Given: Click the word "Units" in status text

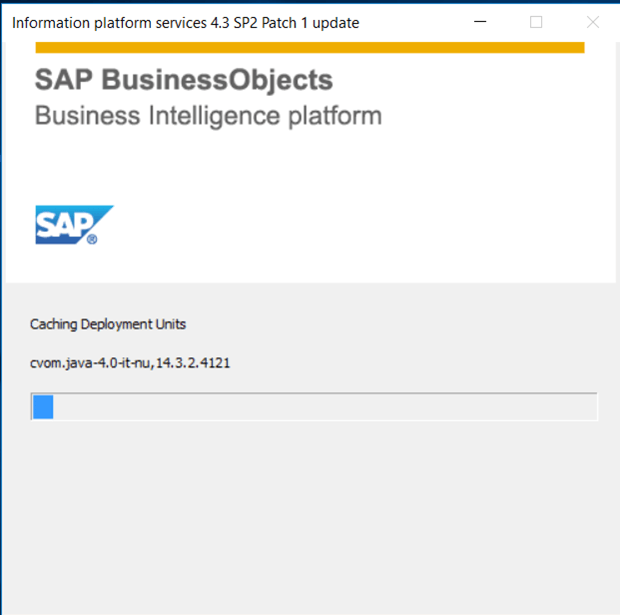Looking at the screenshot, I should [170, 324].
